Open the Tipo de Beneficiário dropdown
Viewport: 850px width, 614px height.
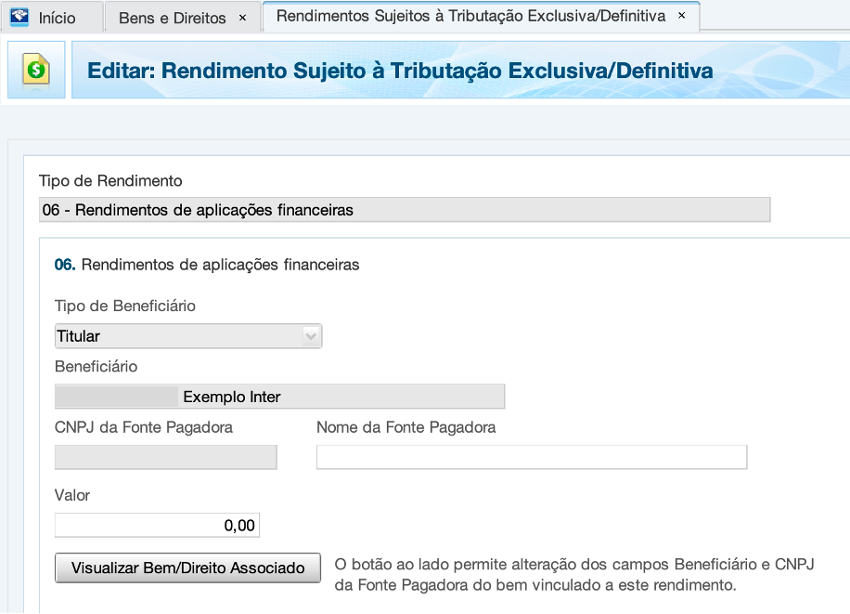pyautogui.click(x=188, y=336)
